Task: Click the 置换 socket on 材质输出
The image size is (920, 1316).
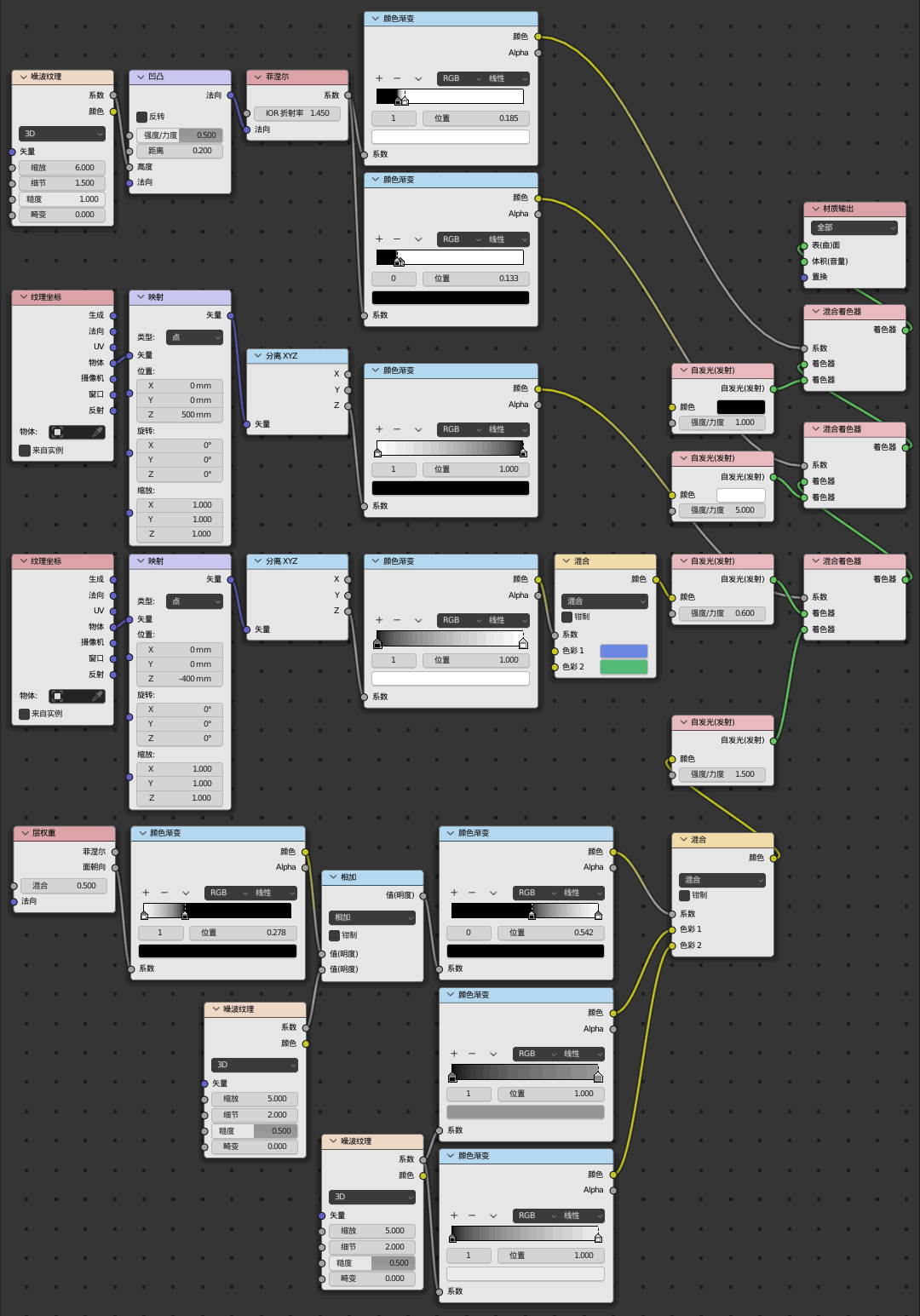Action: pos(804,277)
